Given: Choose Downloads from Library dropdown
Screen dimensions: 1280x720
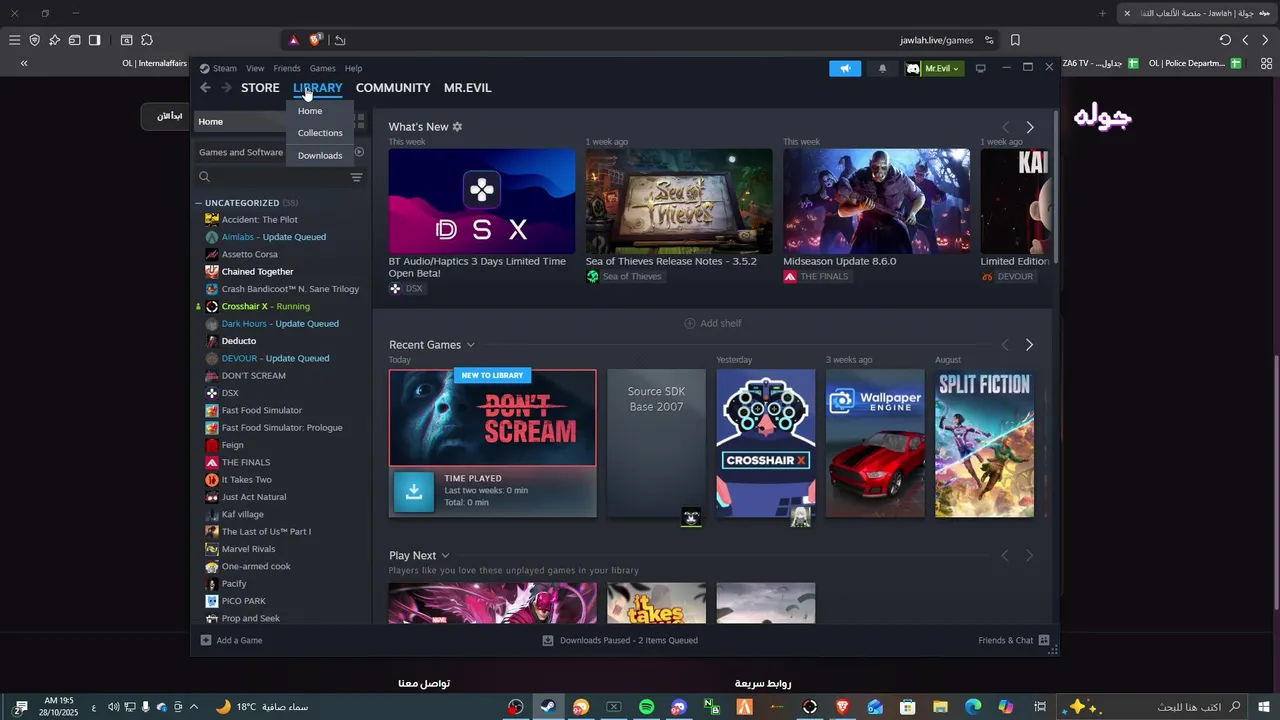Looking at the screenshot, I should pos(320,156).
